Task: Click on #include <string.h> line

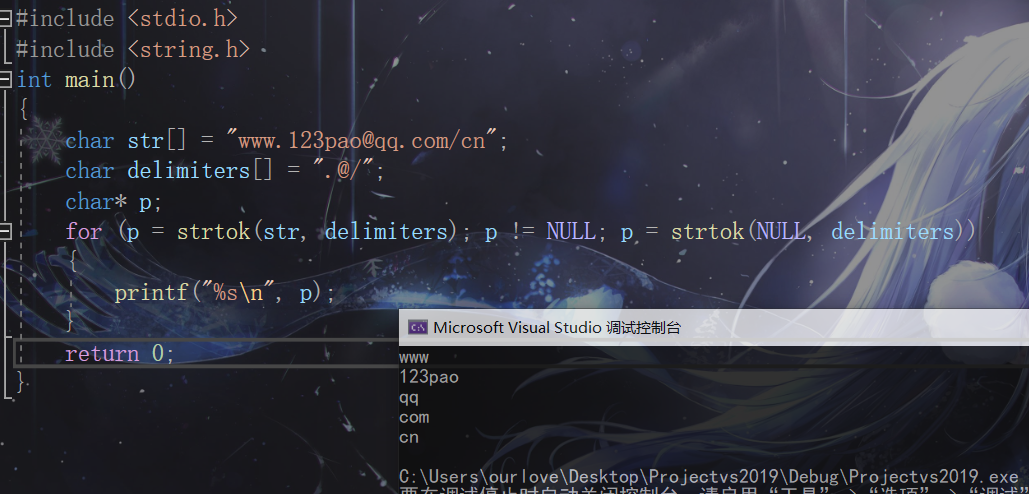Action: (133, 49)
